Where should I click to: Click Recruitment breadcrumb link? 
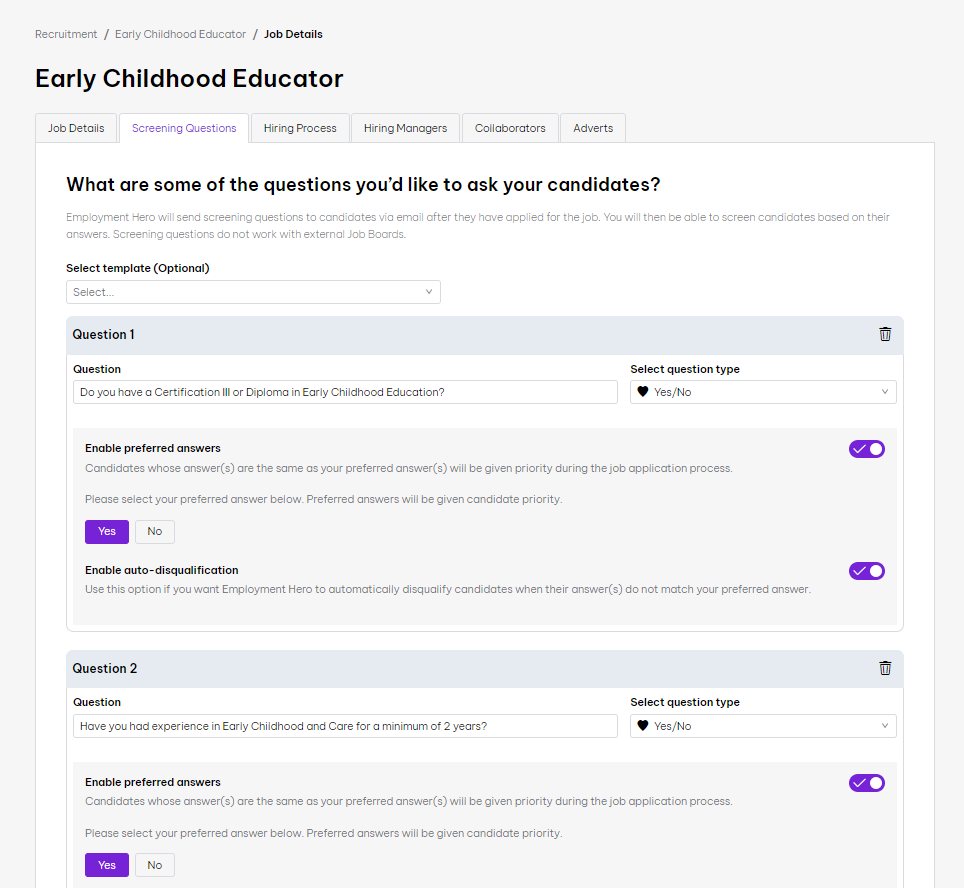66,34
